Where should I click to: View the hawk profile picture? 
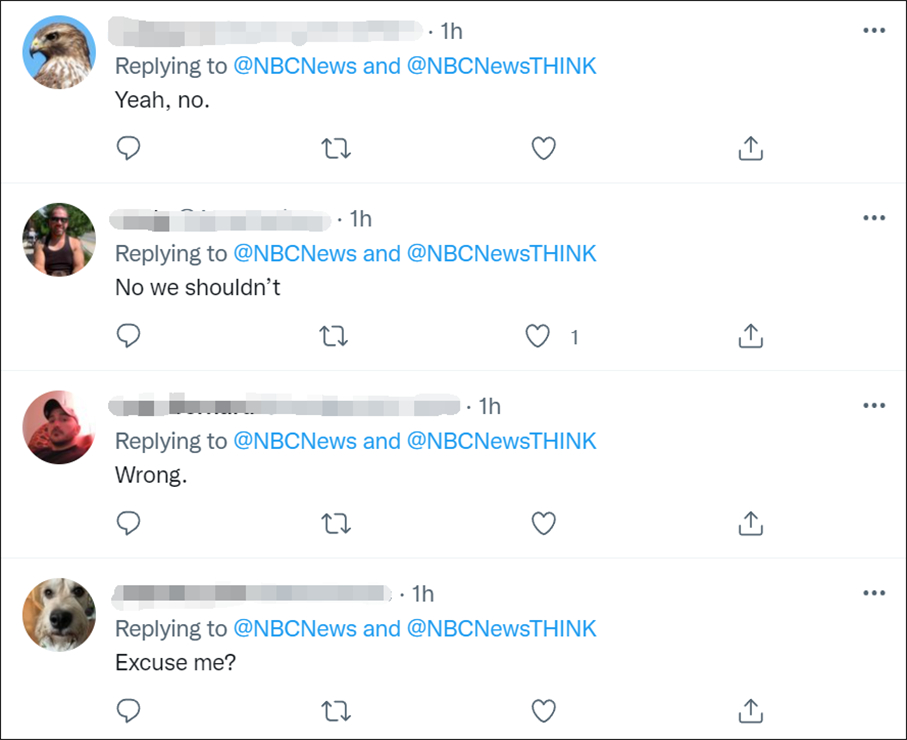pos(59,52)
